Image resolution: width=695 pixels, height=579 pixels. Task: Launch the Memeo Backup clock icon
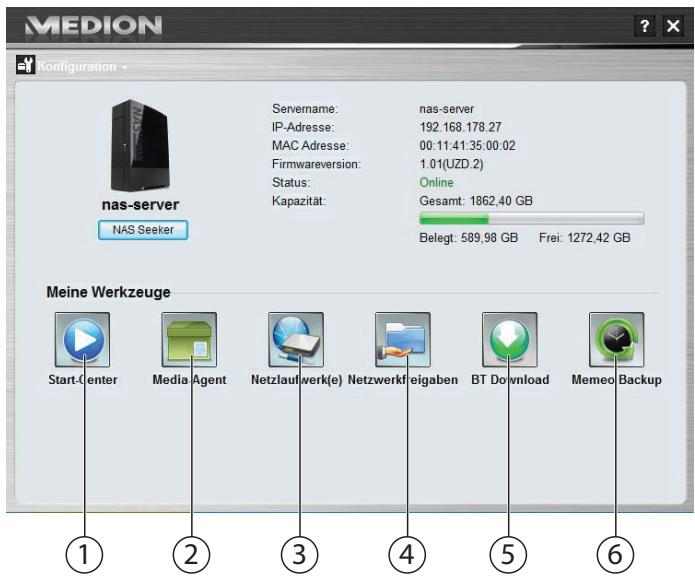tap(617, 340)
